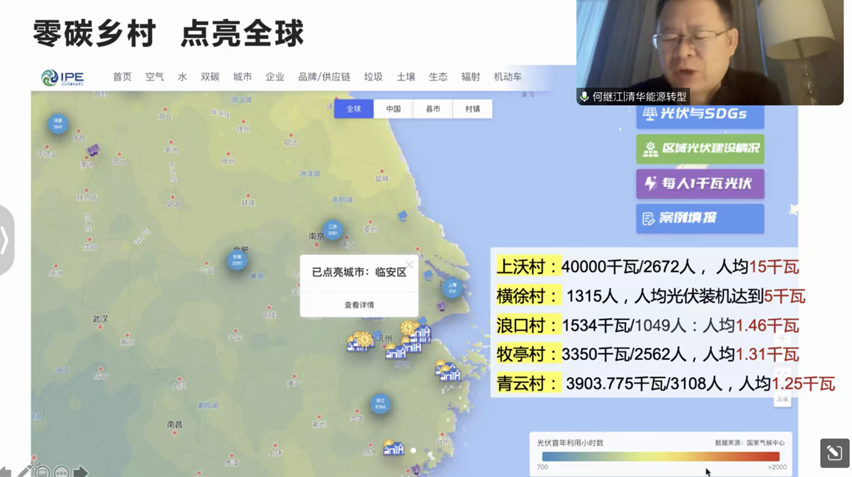Image resolution: width=852 pixels, height=477 pixels.
Task: Open the 品牌/供应链 navigation menu item
Action: (x=324, y=77)
